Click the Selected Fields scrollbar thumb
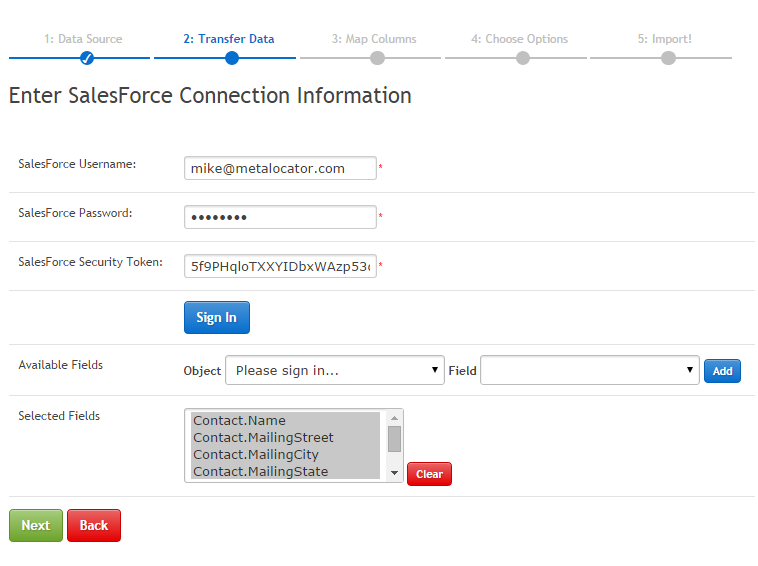Screen dimensions: 758x566 tap(394, 439)
